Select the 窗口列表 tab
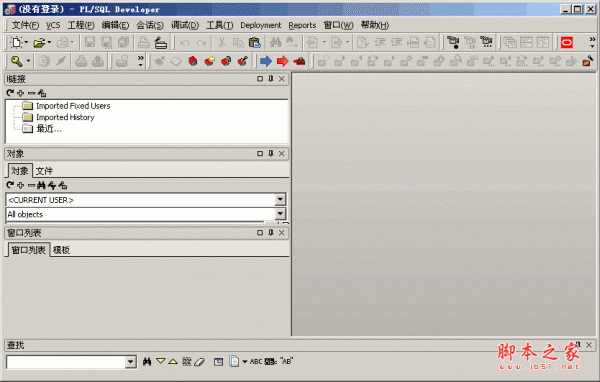Screen dimensions: 600x382 click(x=28, y=250)
